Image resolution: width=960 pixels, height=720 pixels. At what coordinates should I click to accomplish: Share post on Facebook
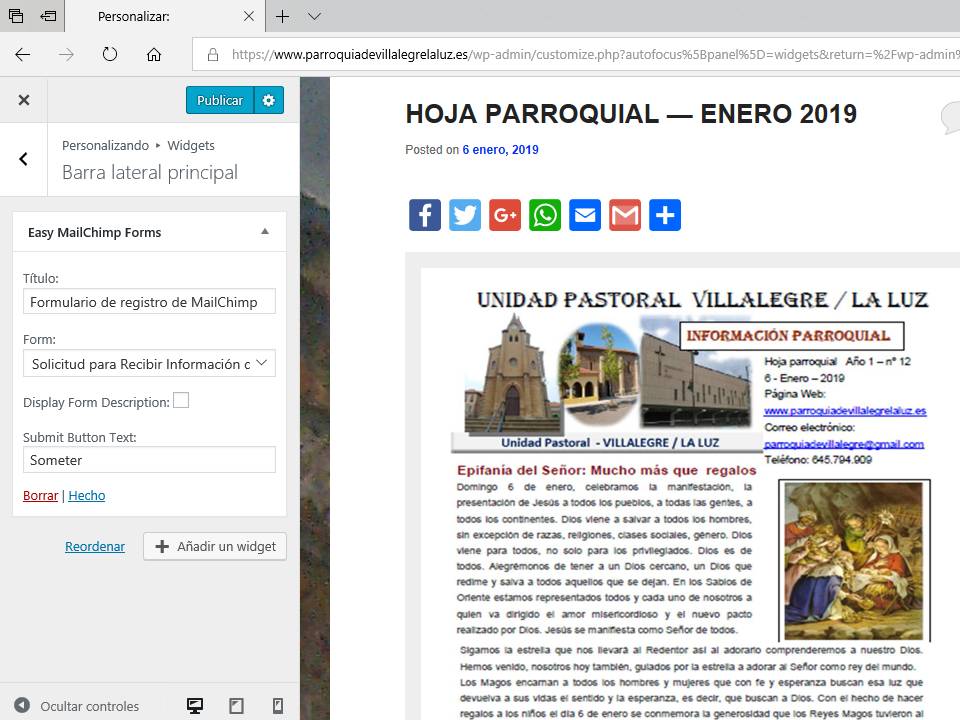tap(424, 215)
